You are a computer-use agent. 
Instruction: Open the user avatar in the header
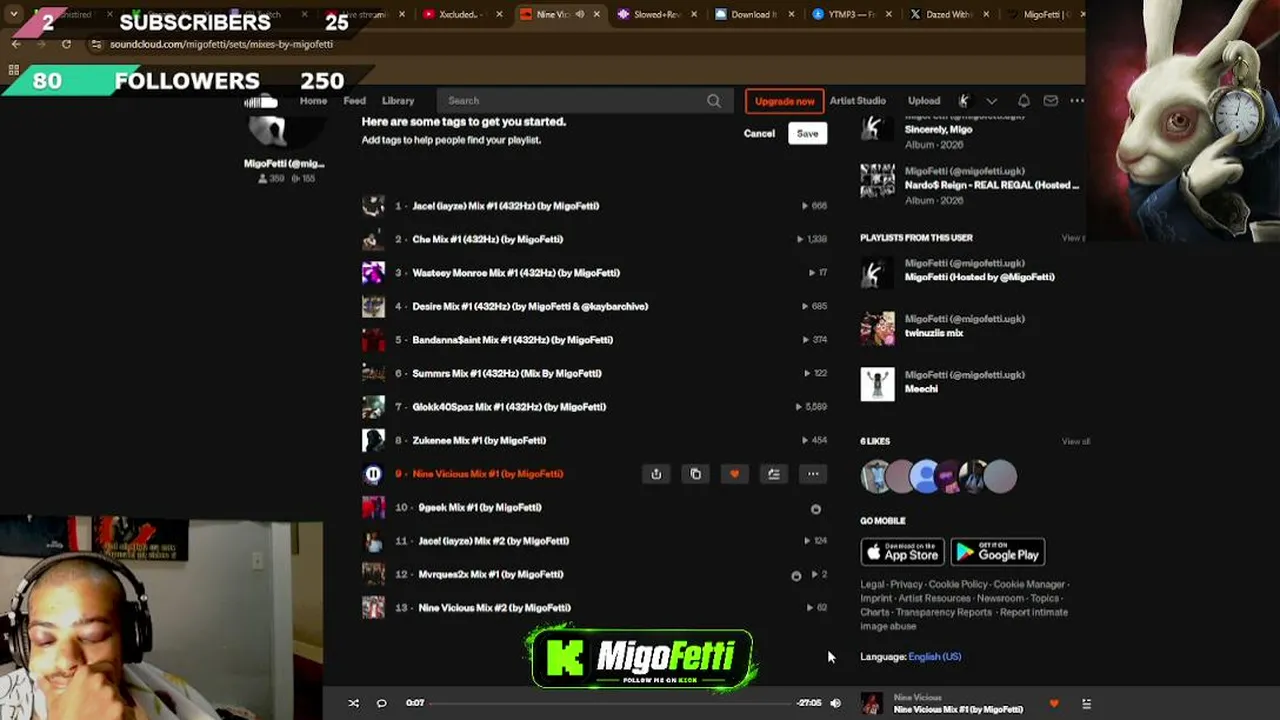[964, 101]
